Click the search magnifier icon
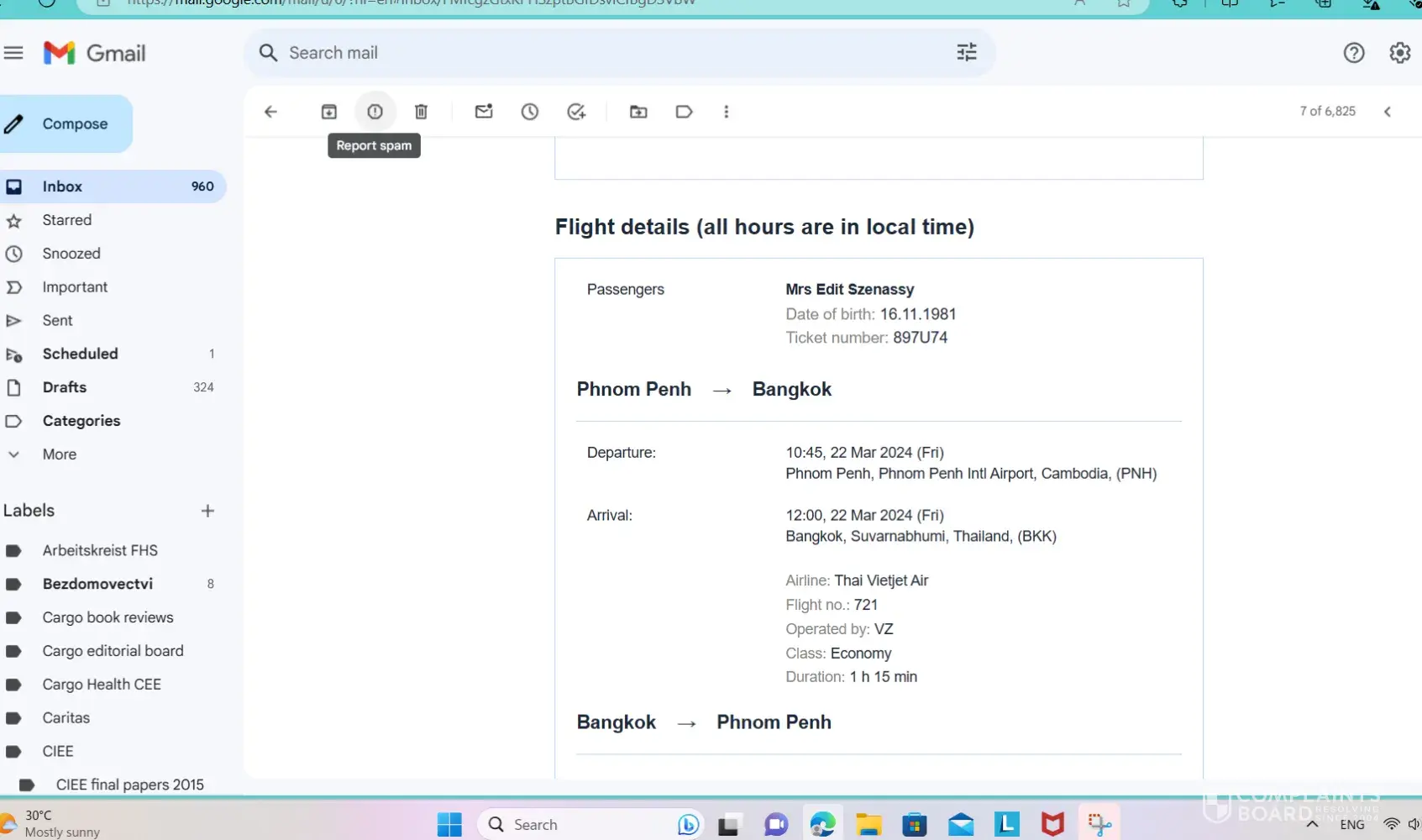 pos(268,53)
